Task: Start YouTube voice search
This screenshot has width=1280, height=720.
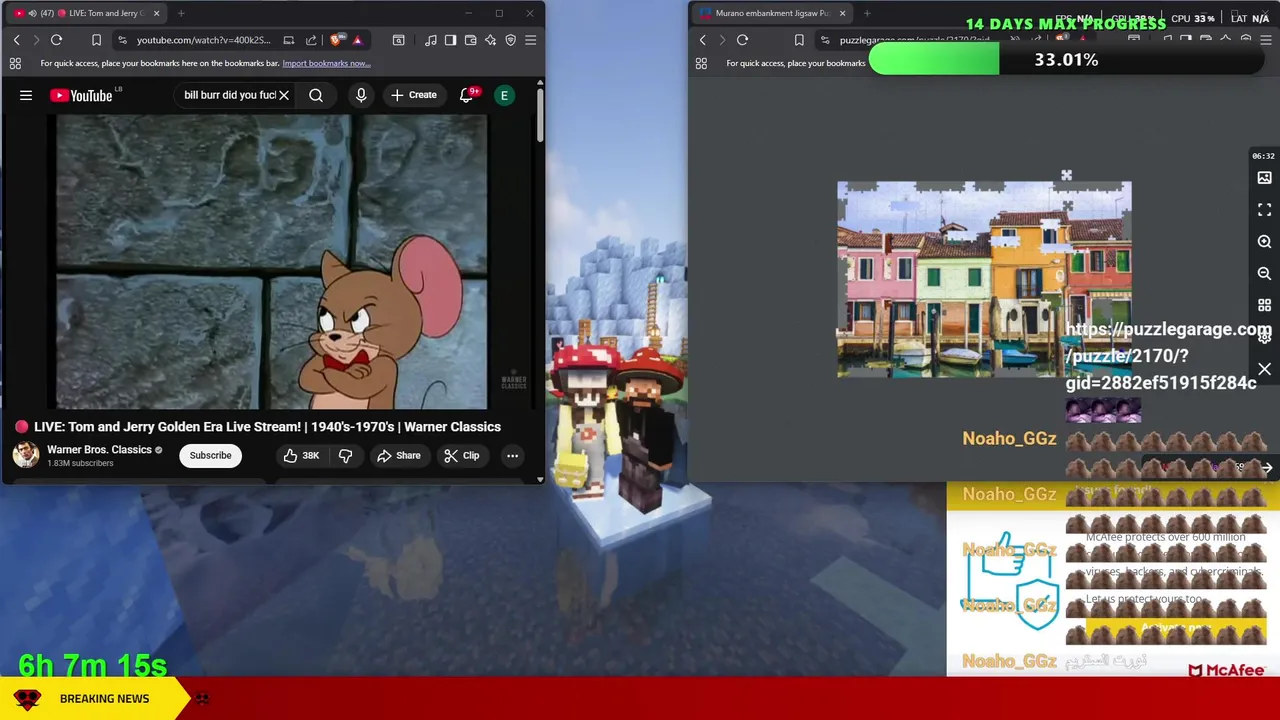Action: pyautogui.click(x=361, y=95)
